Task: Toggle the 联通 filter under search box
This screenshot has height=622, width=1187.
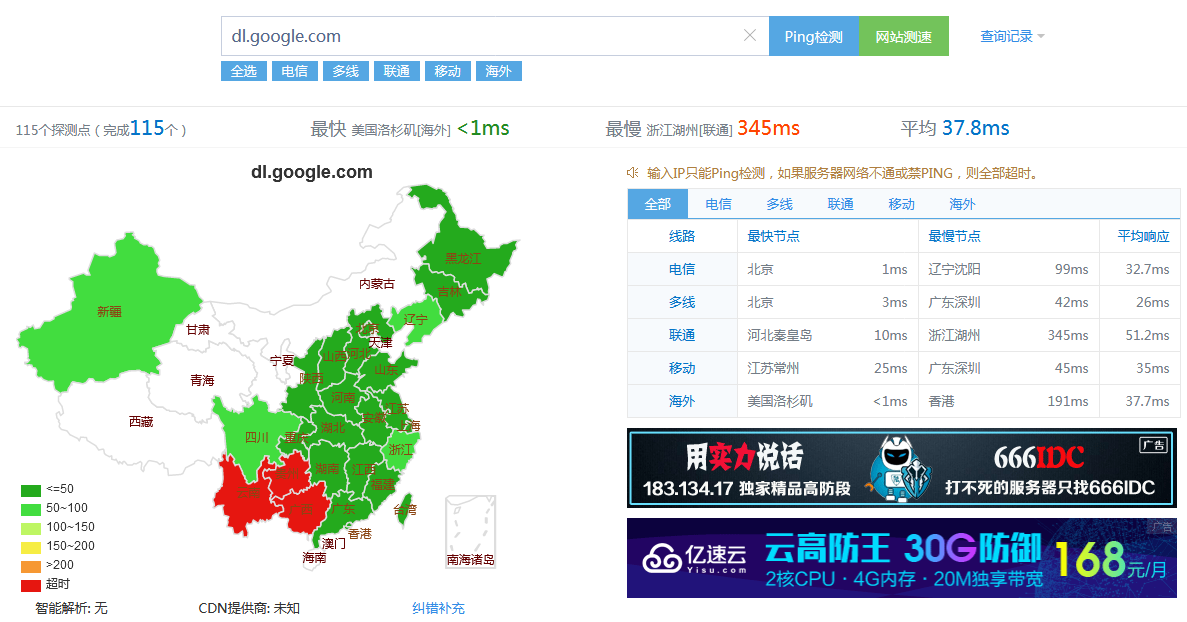Action: tap(397, 71)
